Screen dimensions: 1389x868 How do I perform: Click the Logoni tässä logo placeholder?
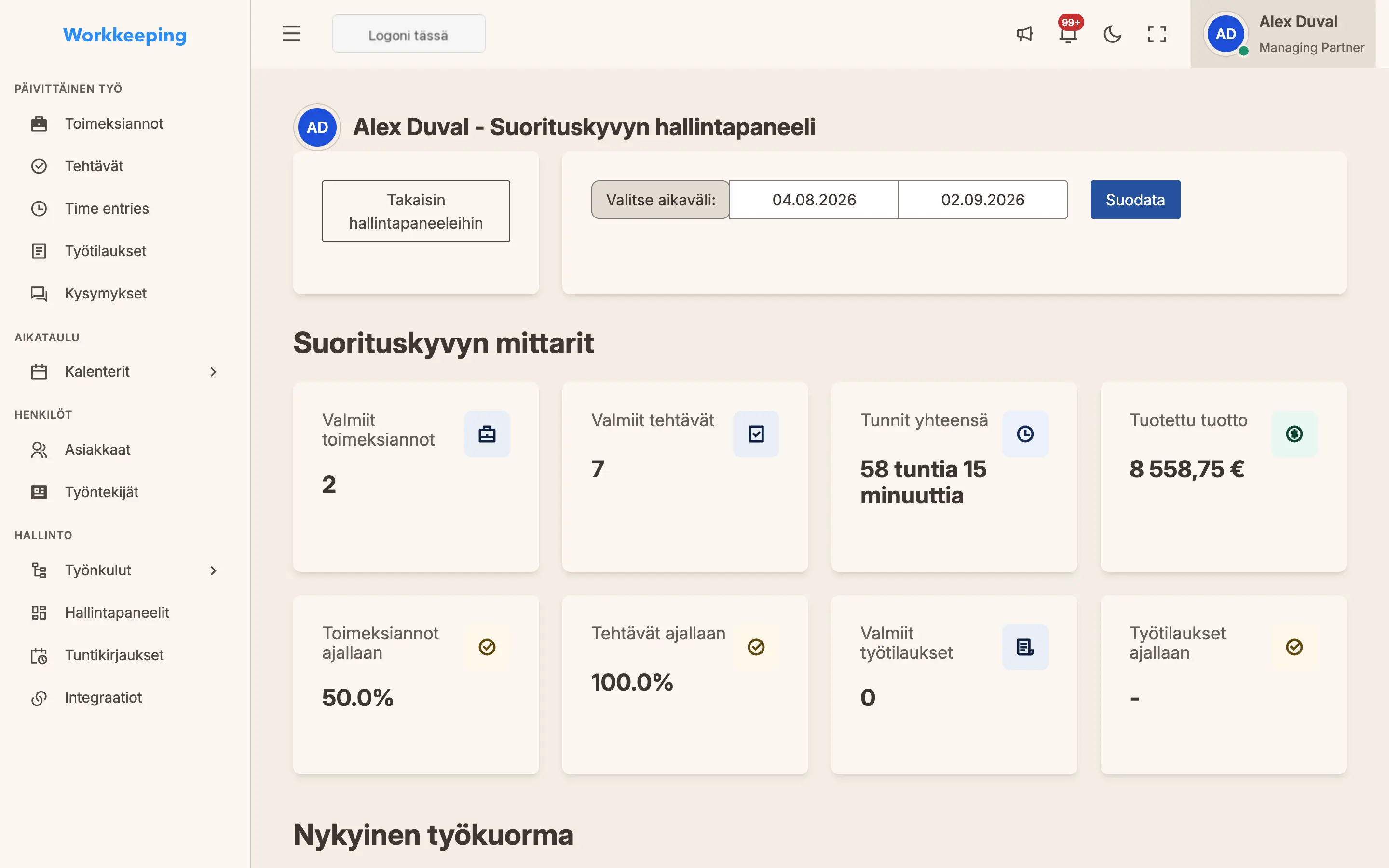(409, 34)
